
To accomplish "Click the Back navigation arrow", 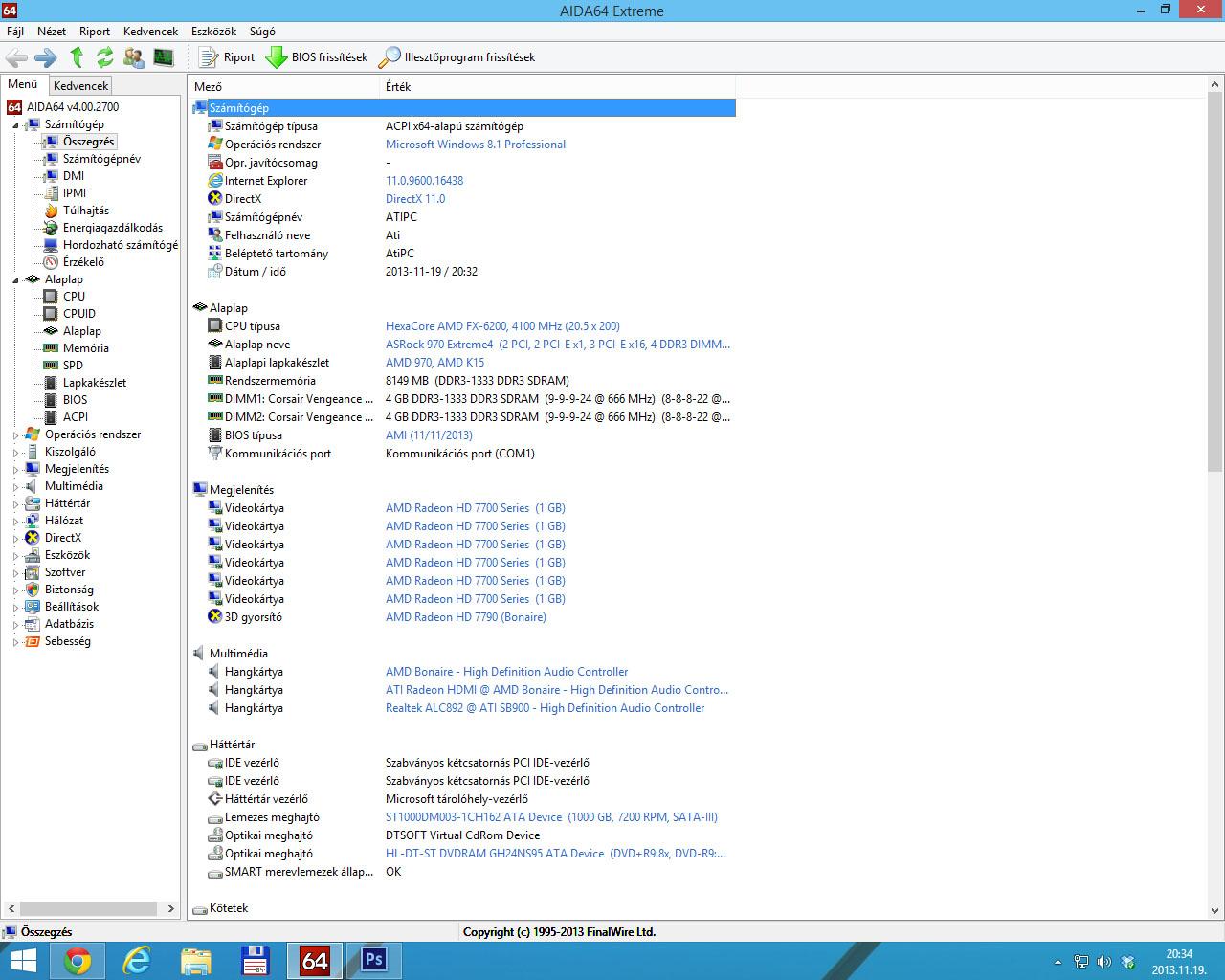I will [16, 57].
